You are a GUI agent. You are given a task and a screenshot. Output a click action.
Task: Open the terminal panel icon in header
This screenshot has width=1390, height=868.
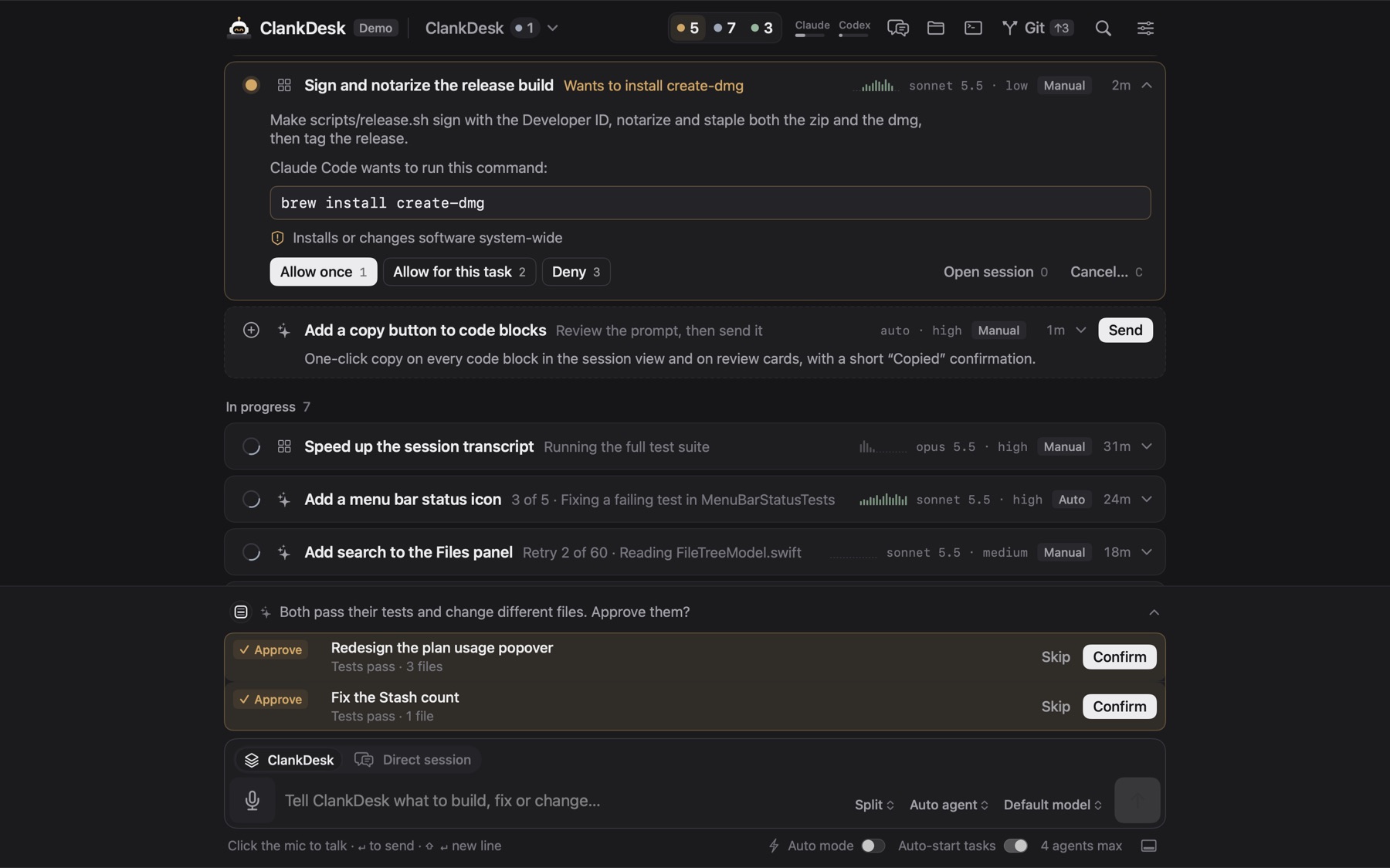(973, 28)
